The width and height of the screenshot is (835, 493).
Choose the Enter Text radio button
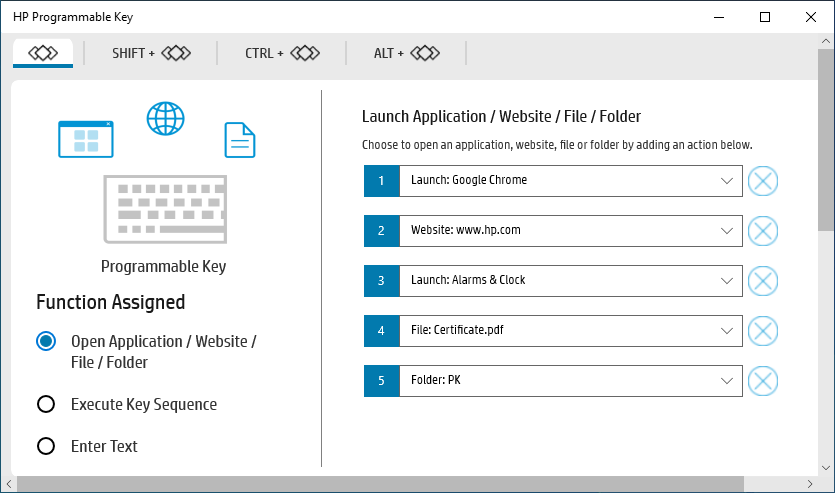click(x=46, y=446)
